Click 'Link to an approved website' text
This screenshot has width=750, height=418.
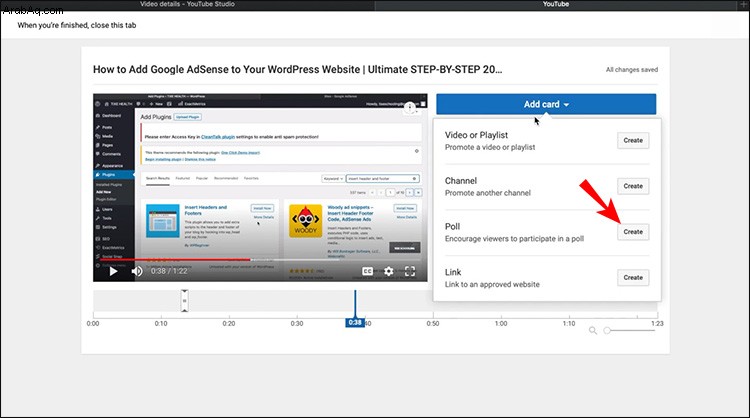(x=492, y=285)
